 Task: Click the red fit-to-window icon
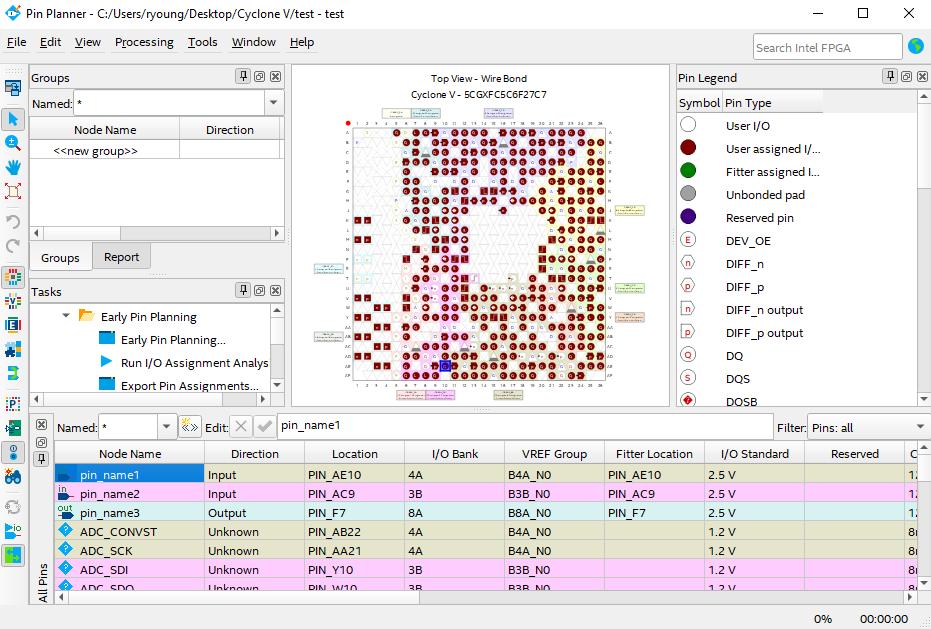pos(13,191)
